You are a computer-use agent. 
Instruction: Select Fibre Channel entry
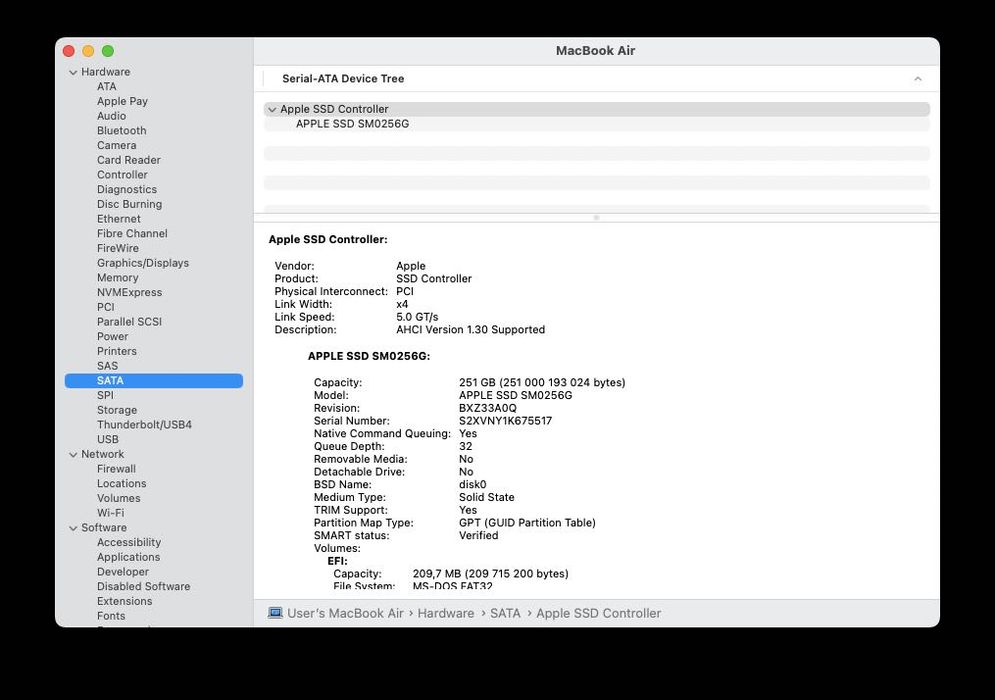coord(132,234)
